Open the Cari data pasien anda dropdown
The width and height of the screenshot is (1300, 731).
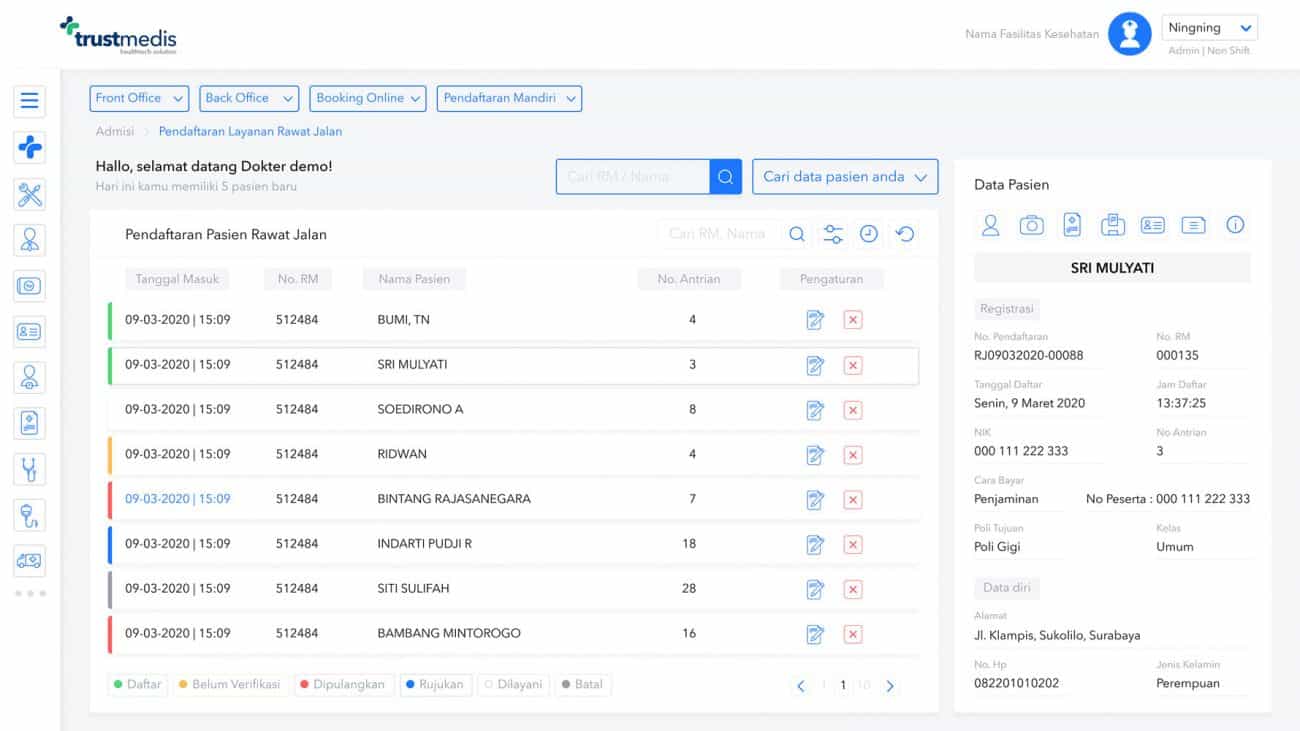click(845, 177)
